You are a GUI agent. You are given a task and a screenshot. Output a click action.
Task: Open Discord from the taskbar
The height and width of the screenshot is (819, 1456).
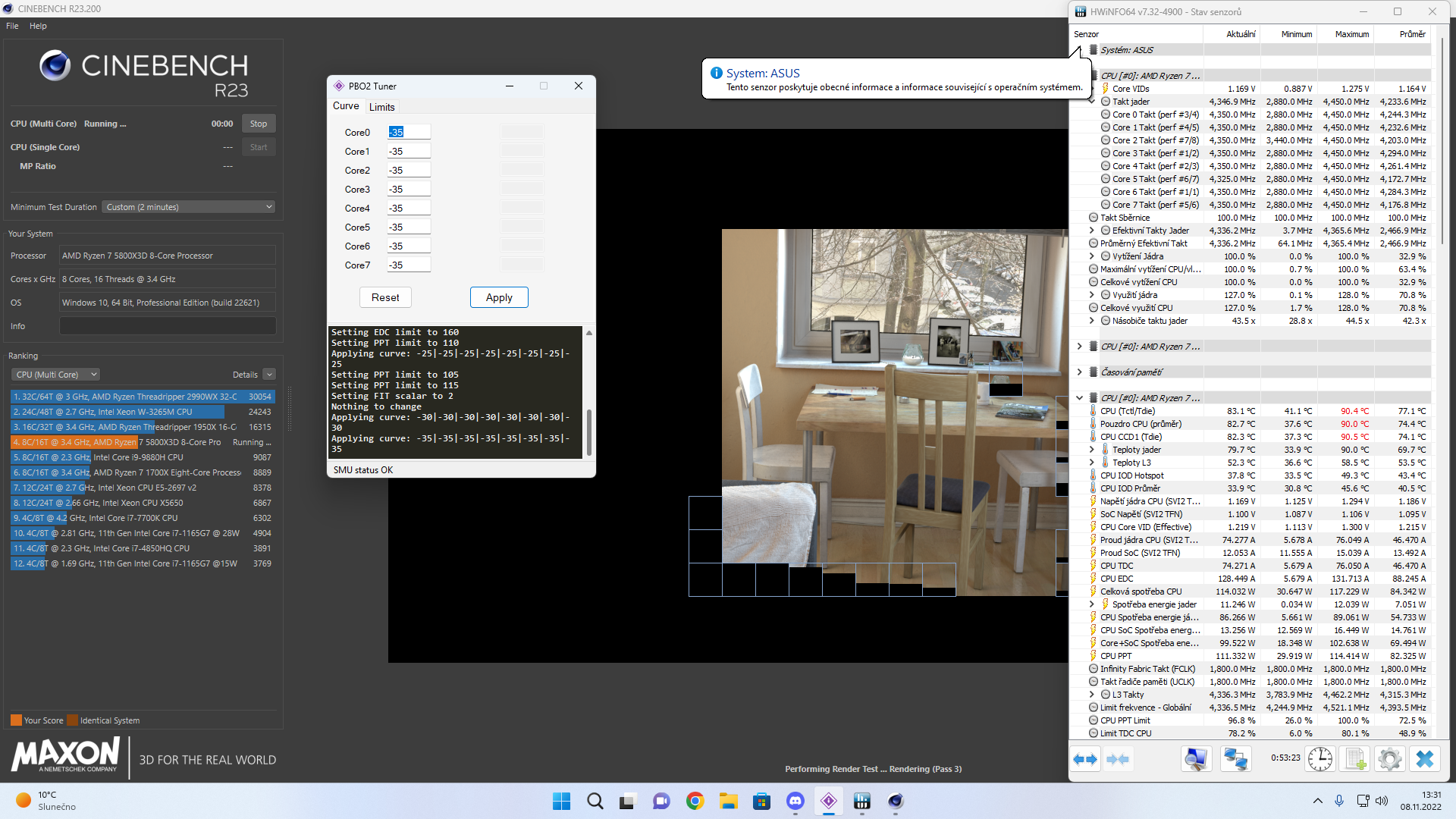click(795, 801)
